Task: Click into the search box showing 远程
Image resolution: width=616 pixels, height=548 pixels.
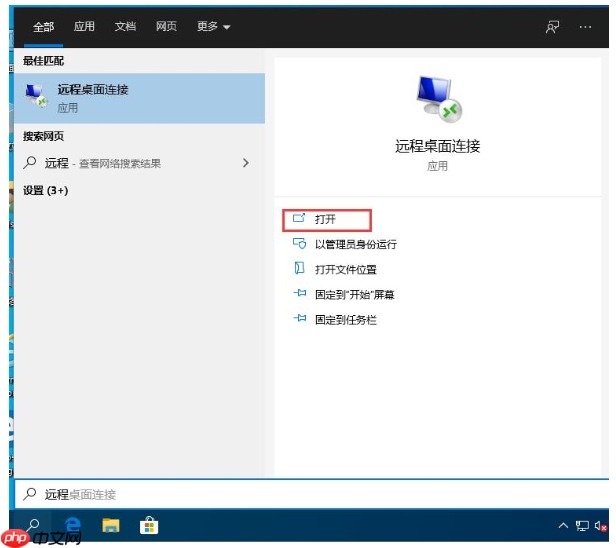Action: pyautogui.click(x=312, y=494)
